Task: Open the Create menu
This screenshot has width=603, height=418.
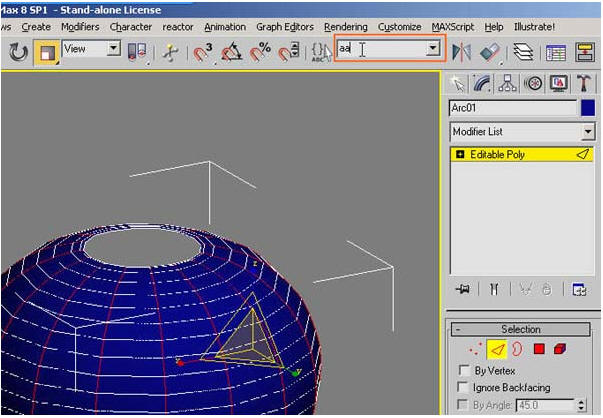Action: pyautogui.click(x=36, y=27)
